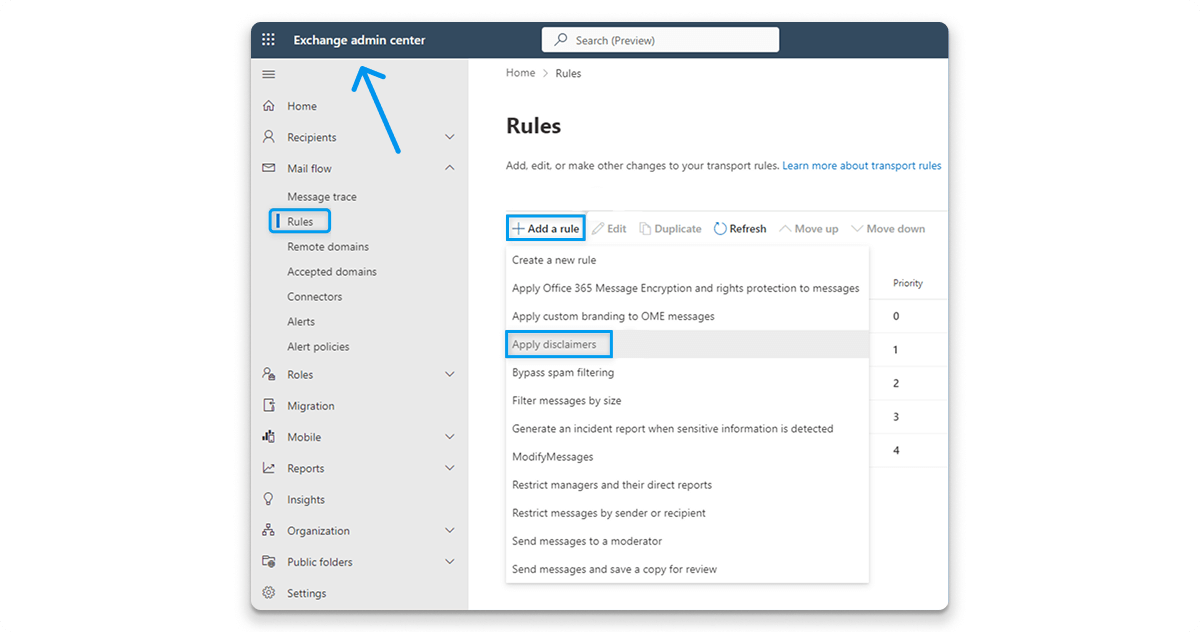Select Bypass spam filtering option
This screenshot has height=636, width=1200.
[x=687, y=372]
